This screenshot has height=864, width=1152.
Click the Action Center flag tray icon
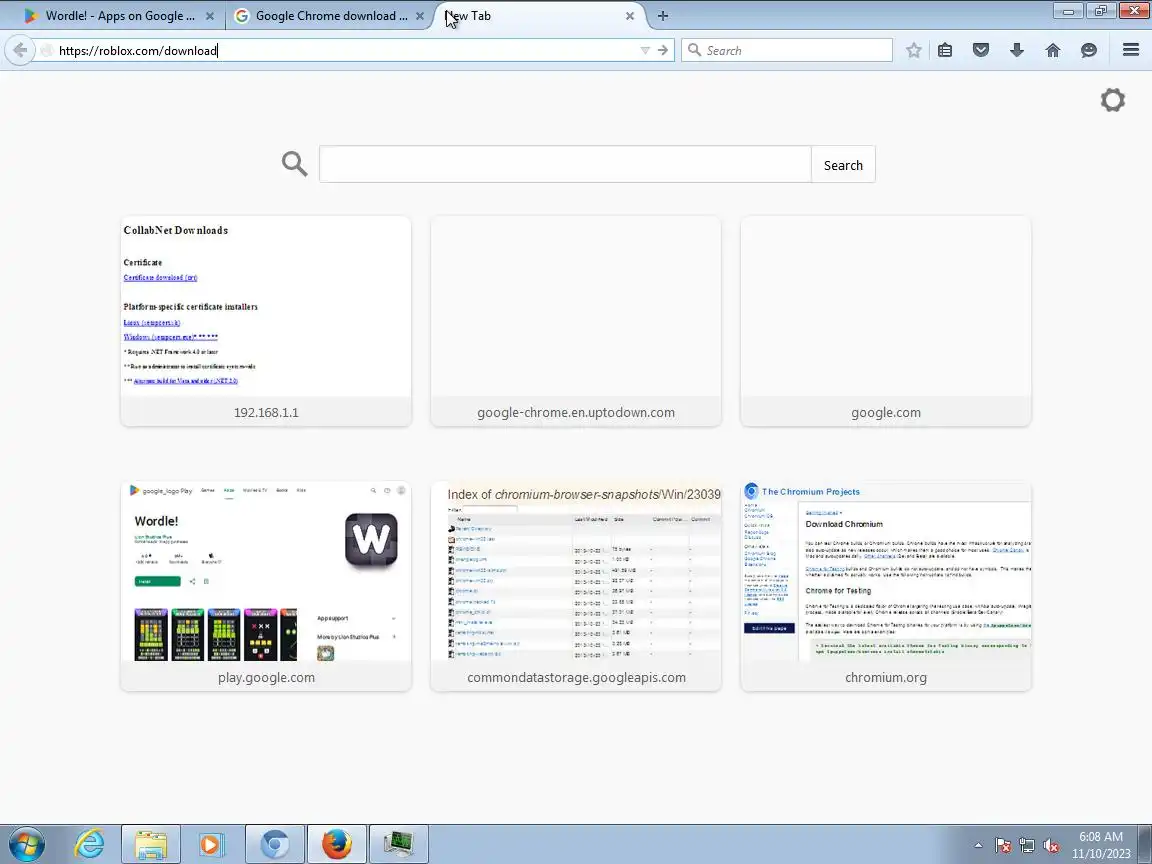1003,845
